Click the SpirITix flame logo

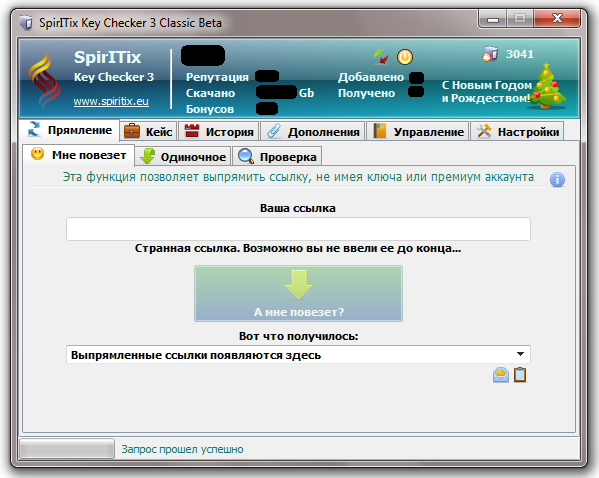45,81
